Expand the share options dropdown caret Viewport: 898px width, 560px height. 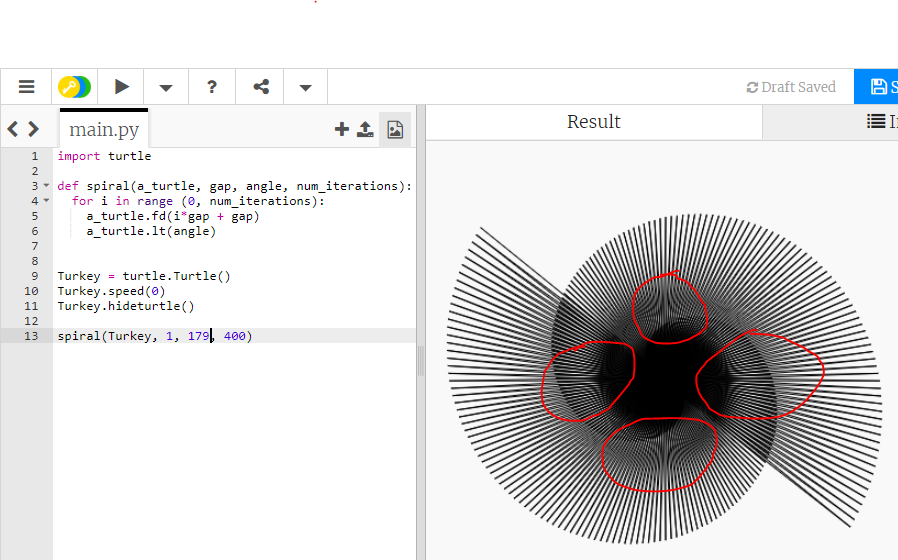(x=306, y=87)
